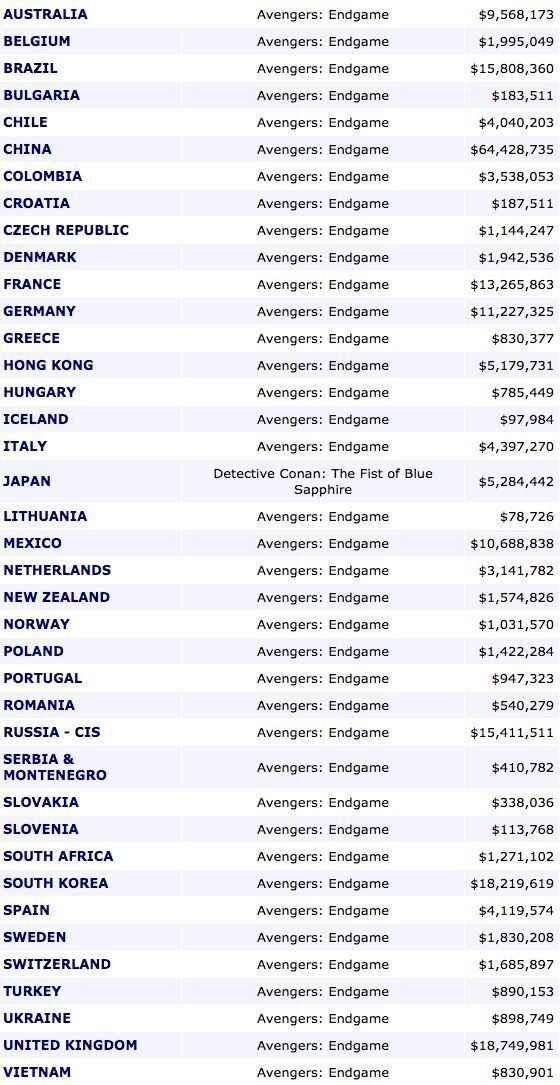Select Avengers: Endgame in the Germany row
The height and width of the screenshot is (1085, 560).
tap(323, 311)
